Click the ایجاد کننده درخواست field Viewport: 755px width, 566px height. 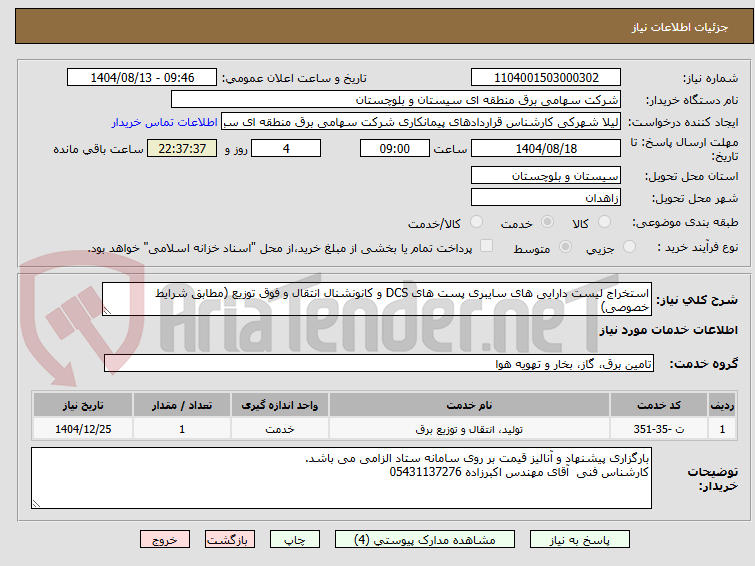[421, 122]
